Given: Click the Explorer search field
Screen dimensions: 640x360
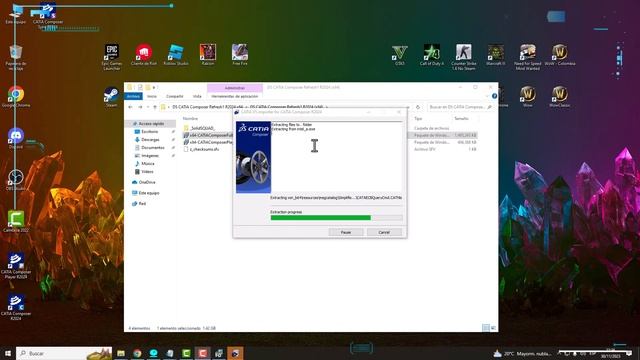Looking at the screenshot, I should [460, 107].
